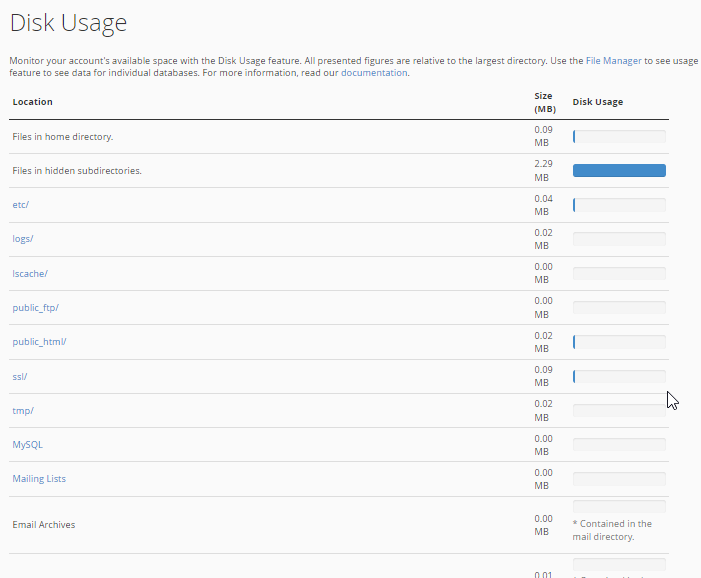Select the 'Files in home directory.' row text
The width and height of the screenshot is (701, 578).
pyautogui.click(x=63, y=137)
